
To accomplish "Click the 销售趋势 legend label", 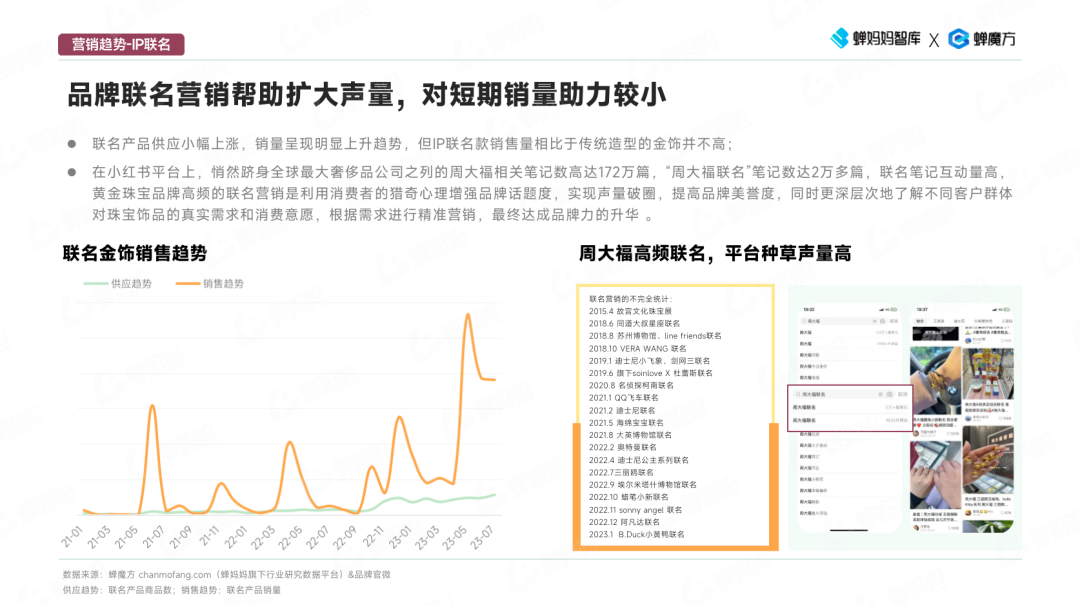I will tap(223, 283).
